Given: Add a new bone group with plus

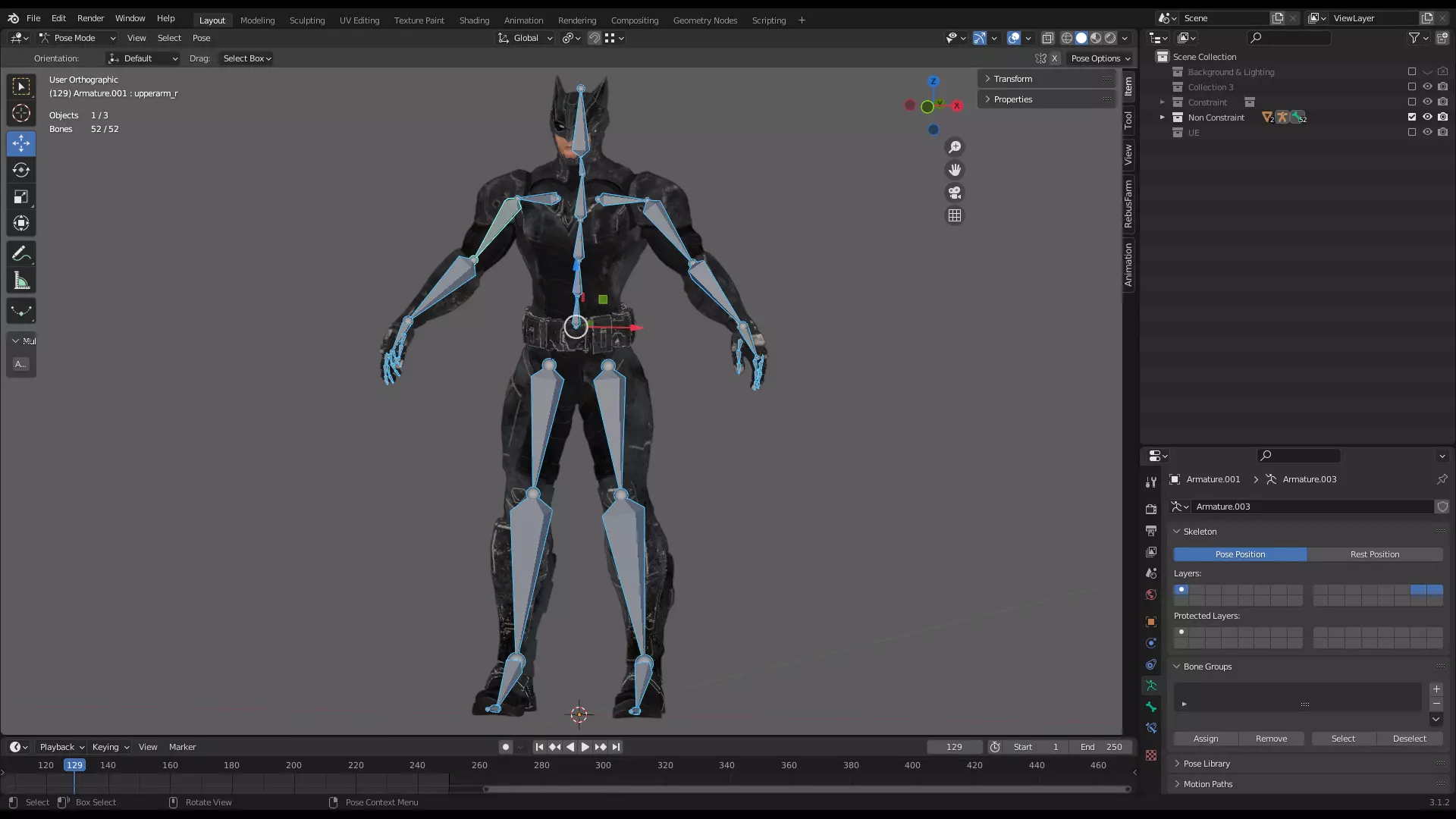Looking at the screenshot, I should [x=1436, y=689].
